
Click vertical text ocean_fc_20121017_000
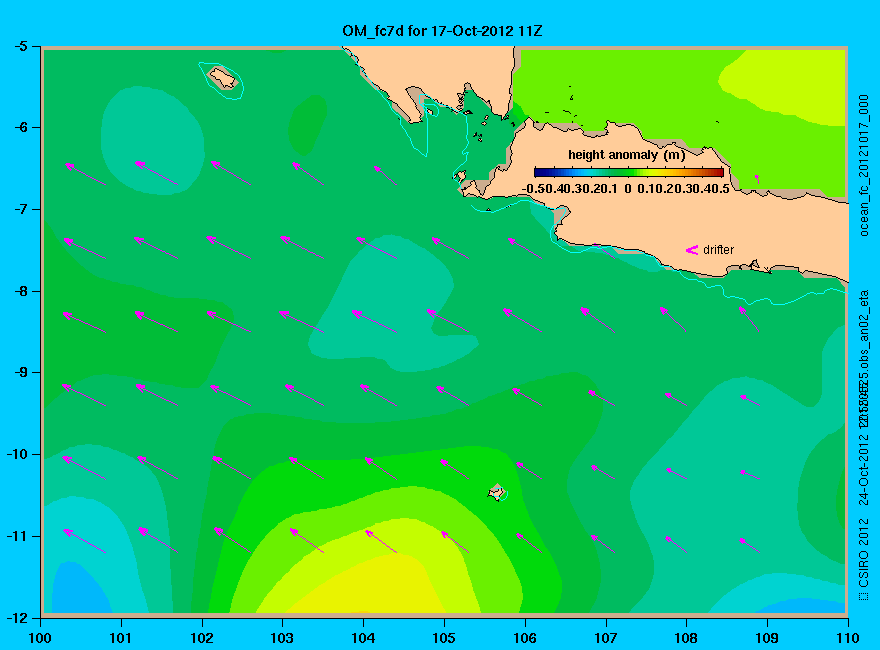coord(864,166)
